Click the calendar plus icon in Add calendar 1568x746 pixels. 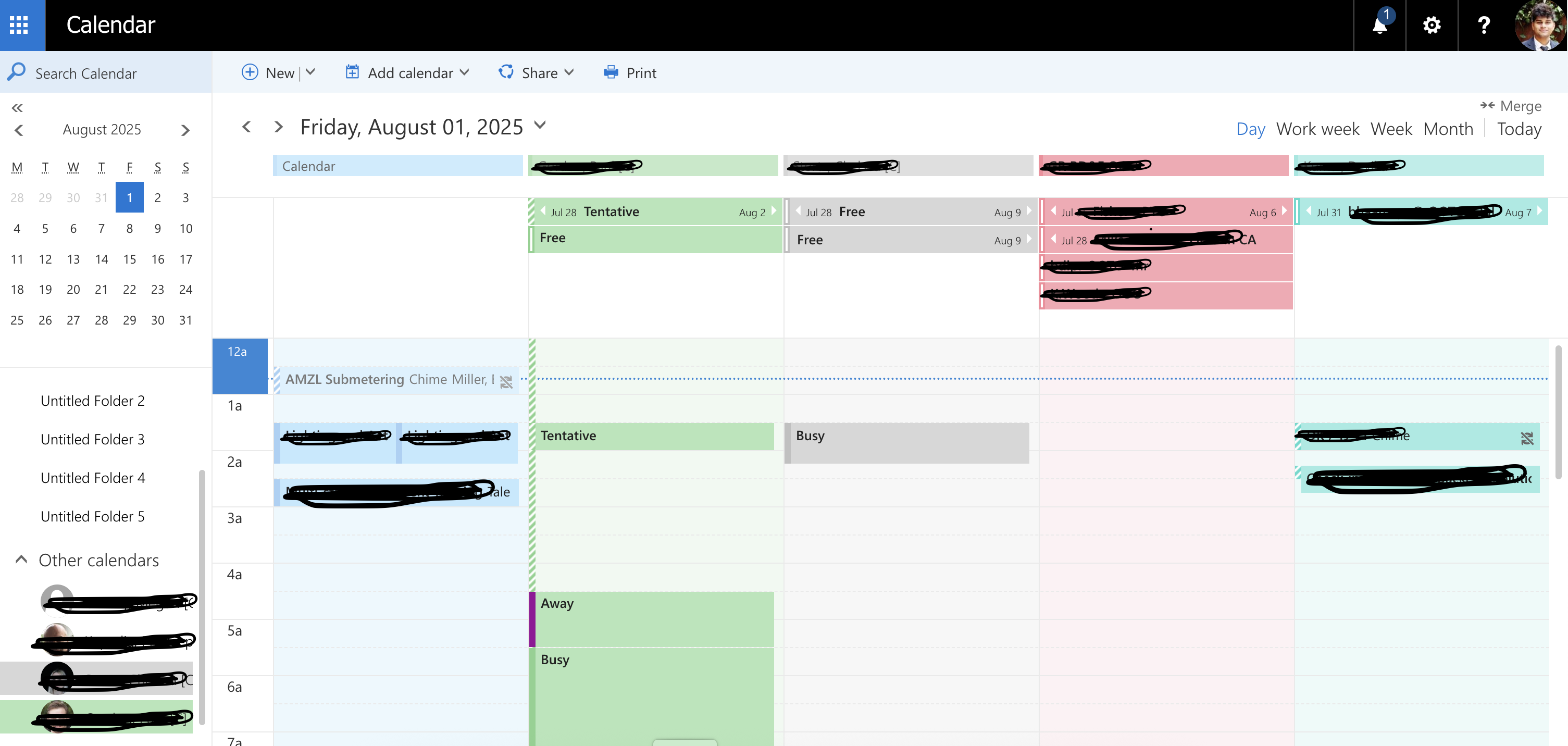pyautogui.click(x=352, y=72)
